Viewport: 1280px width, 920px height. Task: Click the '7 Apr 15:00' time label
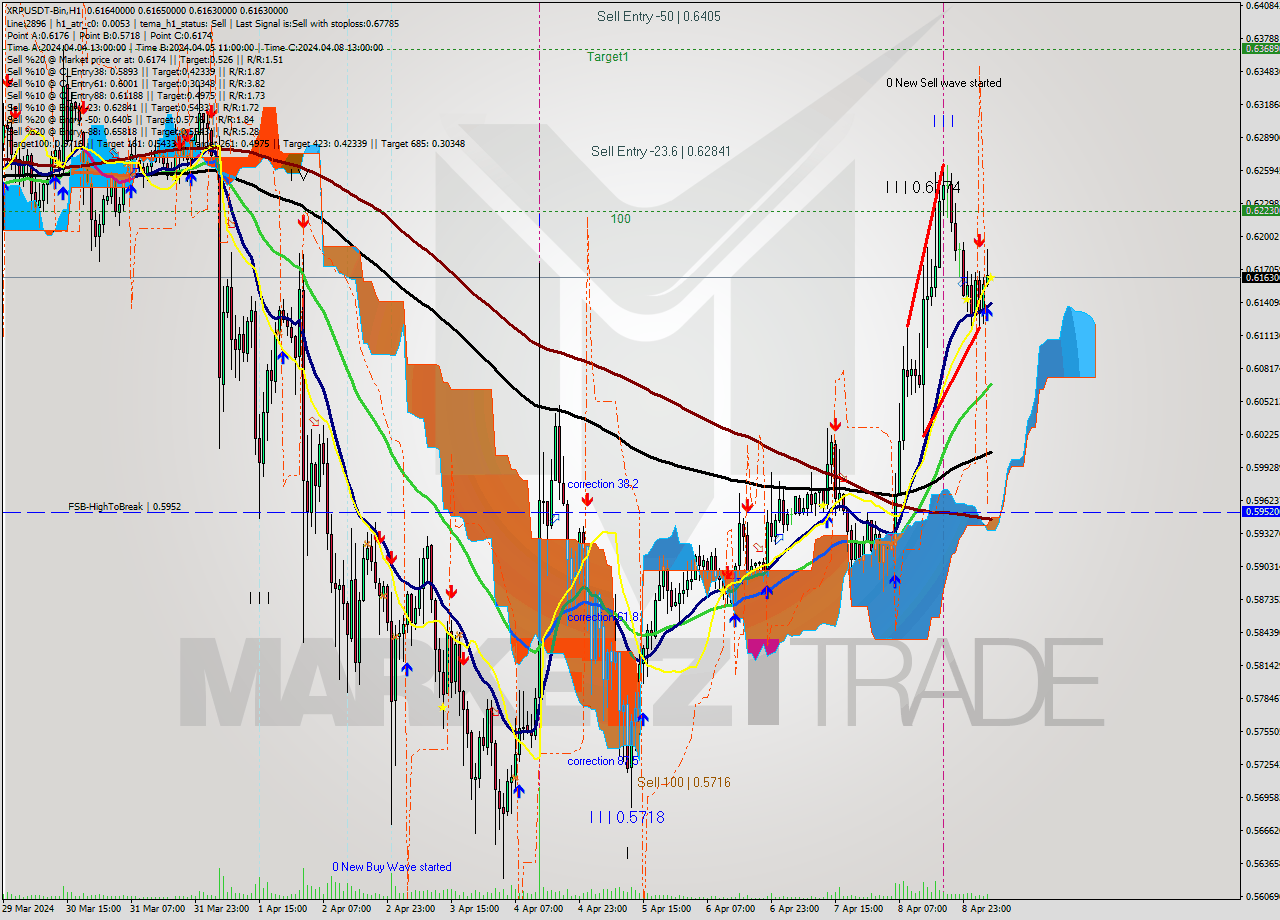859,909
